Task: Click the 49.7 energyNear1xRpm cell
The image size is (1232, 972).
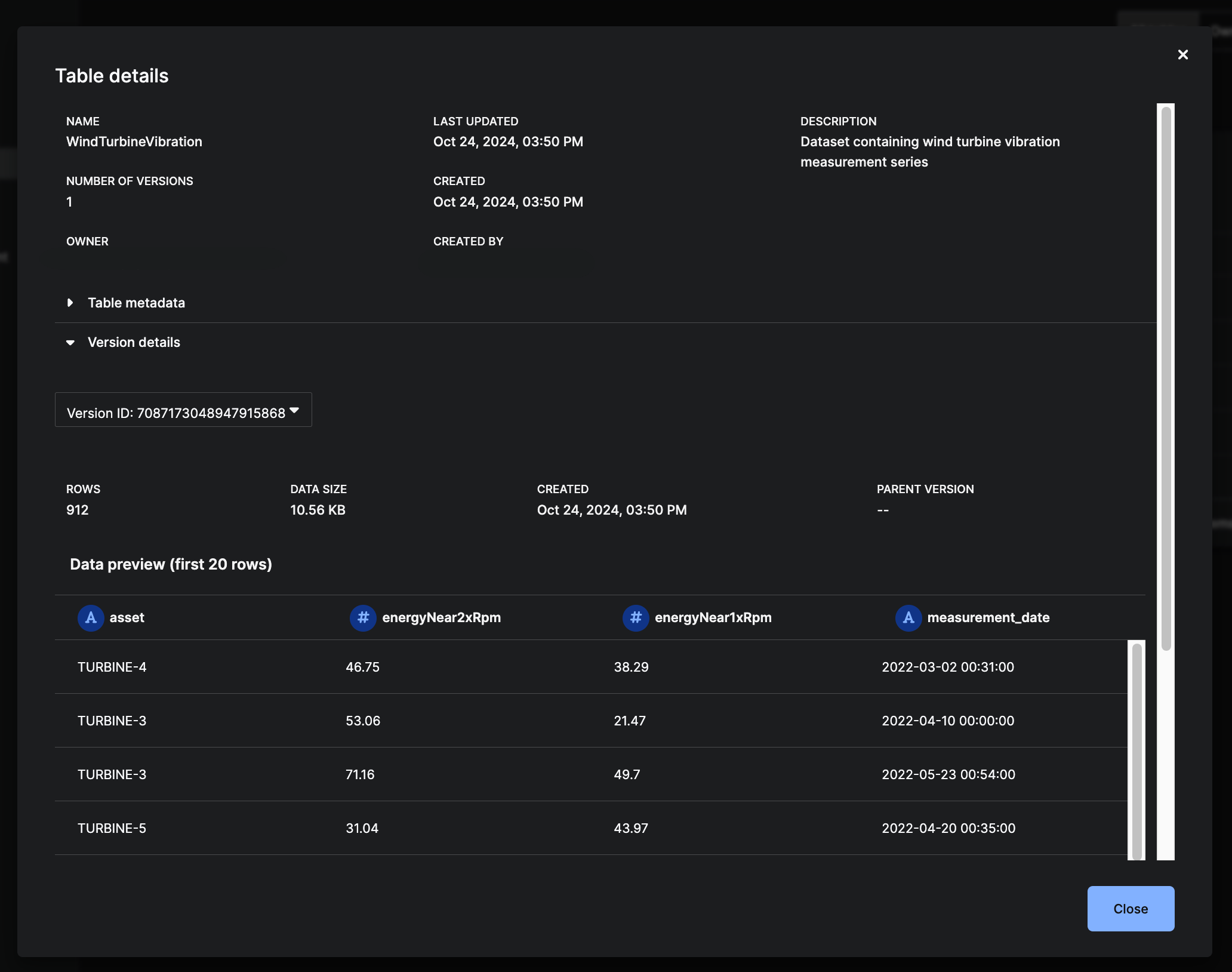Action: (627, 774)
